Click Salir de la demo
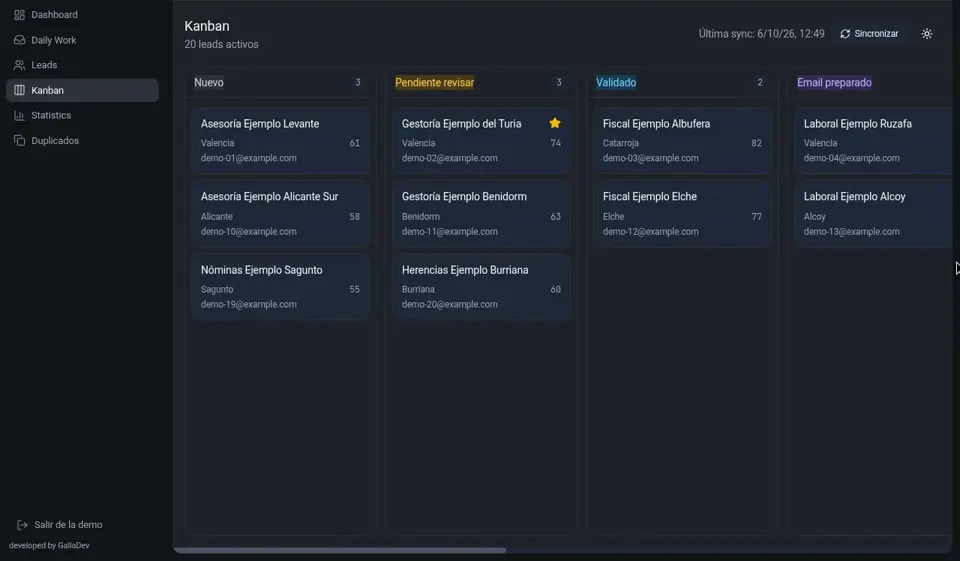This screenshot has height=561, width=960. (x=60, y=525)
